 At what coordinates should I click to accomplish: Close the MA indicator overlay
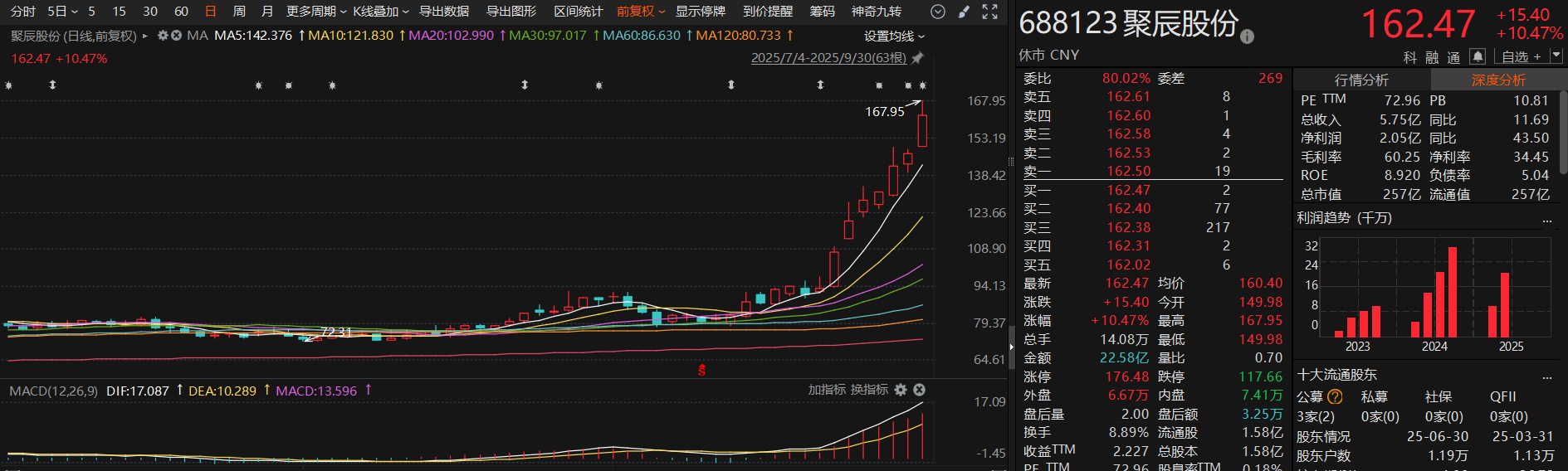coord(176,36)
